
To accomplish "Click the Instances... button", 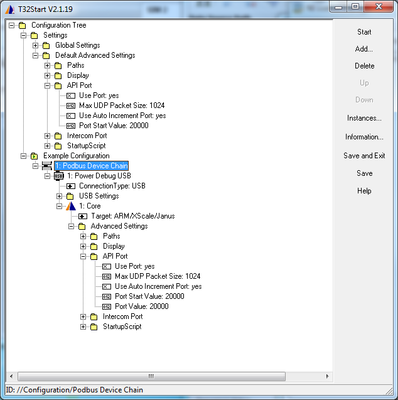I will pyautogui.click(x=364, y=118).
